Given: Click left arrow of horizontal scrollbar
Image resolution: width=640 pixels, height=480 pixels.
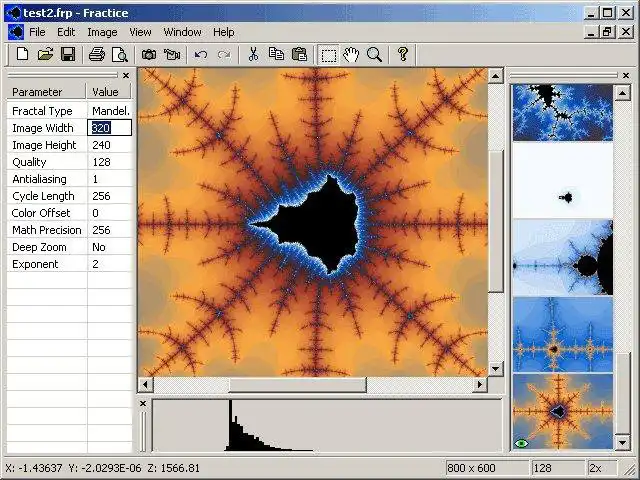Looking at the screenshot, I should coord(146,384).
